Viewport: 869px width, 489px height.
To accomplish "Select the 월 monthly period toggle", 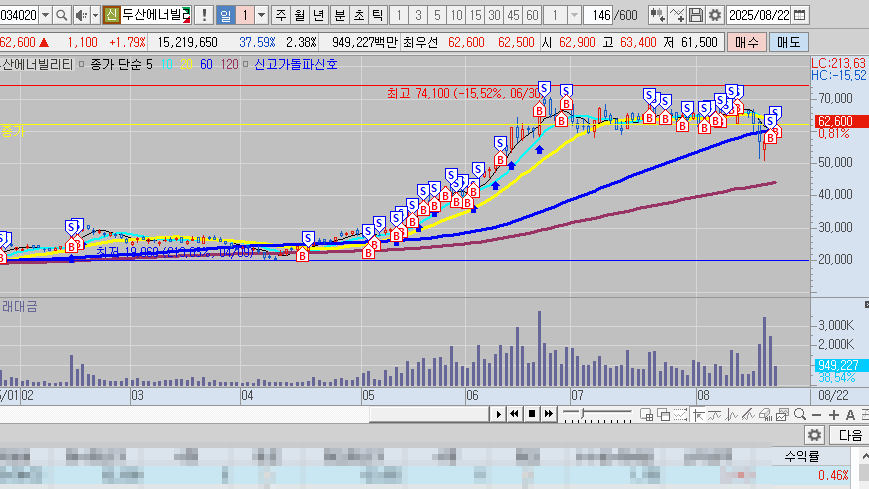I will click(300, 15).
